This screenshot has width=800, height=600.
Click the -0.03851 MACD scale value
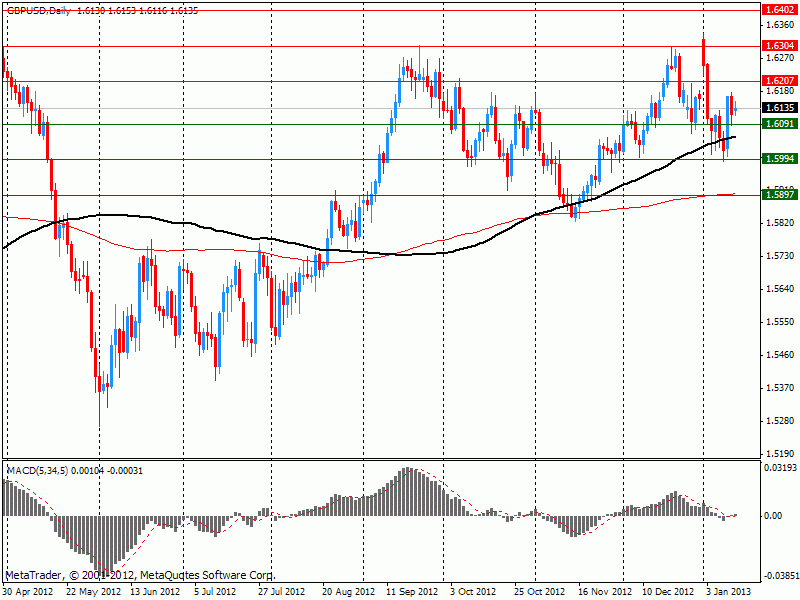(x=780, y=576)
